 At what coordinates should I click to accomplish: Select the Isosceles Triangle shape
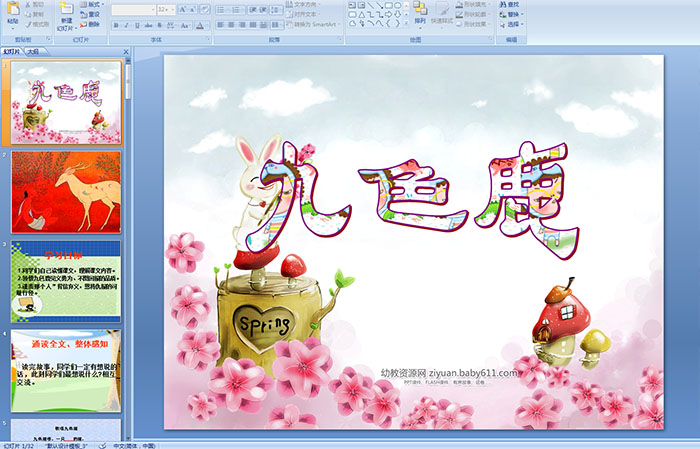click(x=361, y=14)
